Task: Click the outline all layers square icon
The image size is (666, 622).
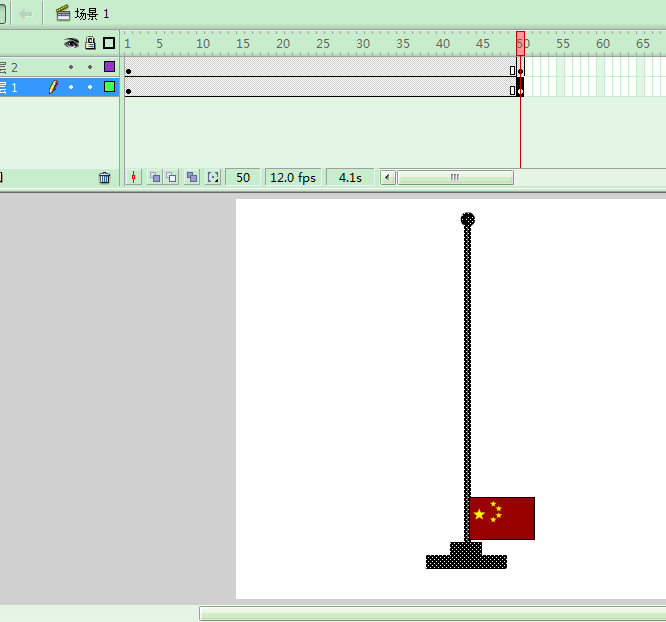Action: click(109, 43)
